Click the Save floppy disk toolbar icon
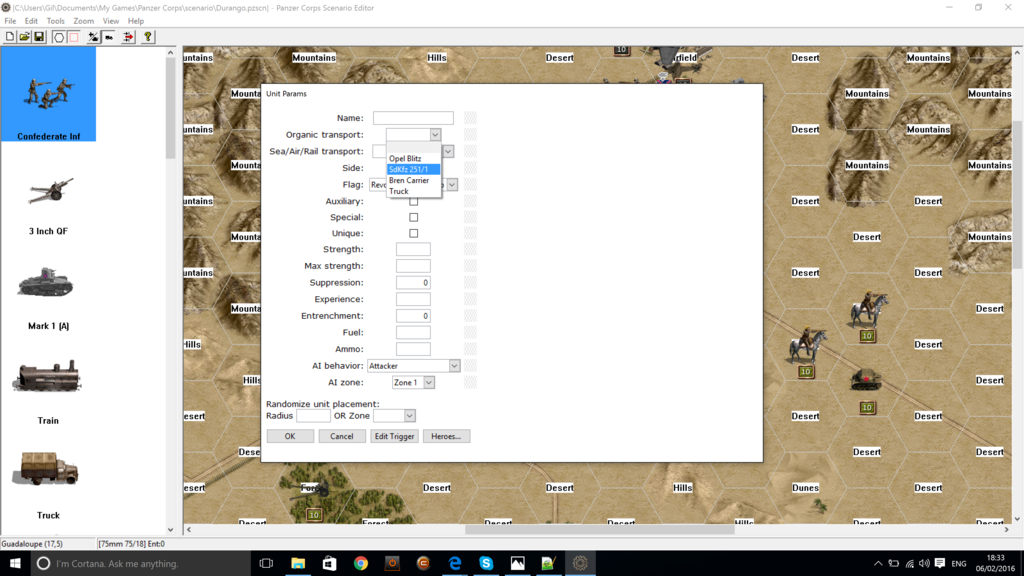This screenshot has width=1024, height=576. (x=39, y=37)
